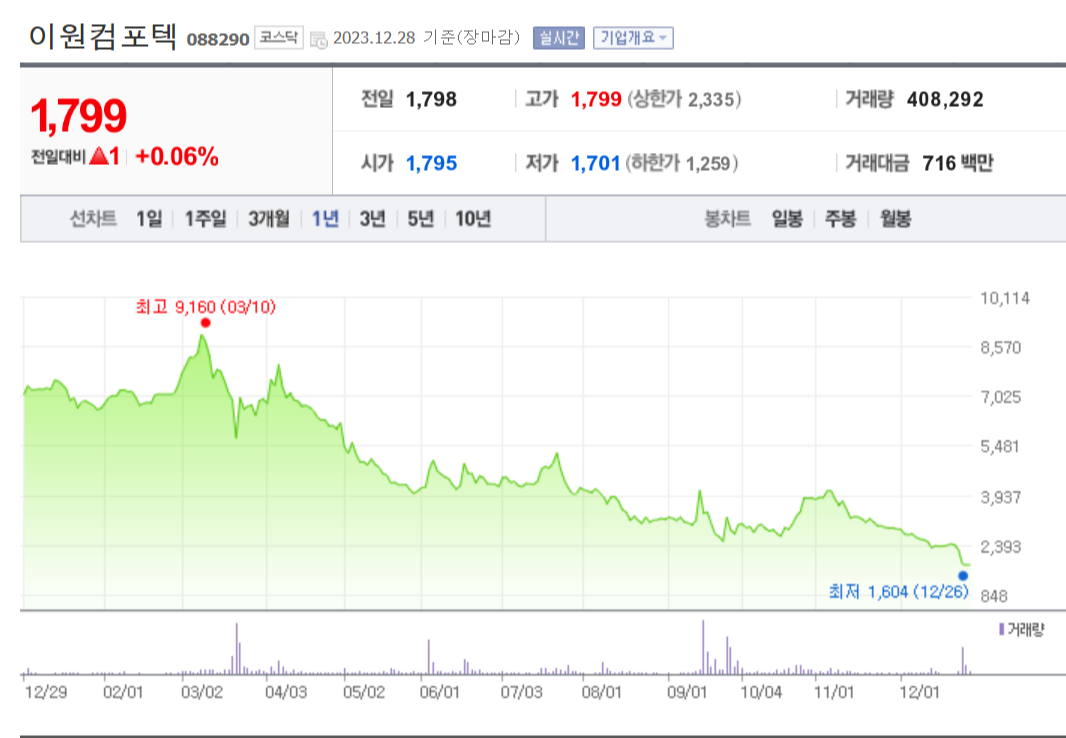Viewport: 1066px width, 738px height.
Task: Click the 09/01 x-axis date label
Action: click(x=687, y=692)
